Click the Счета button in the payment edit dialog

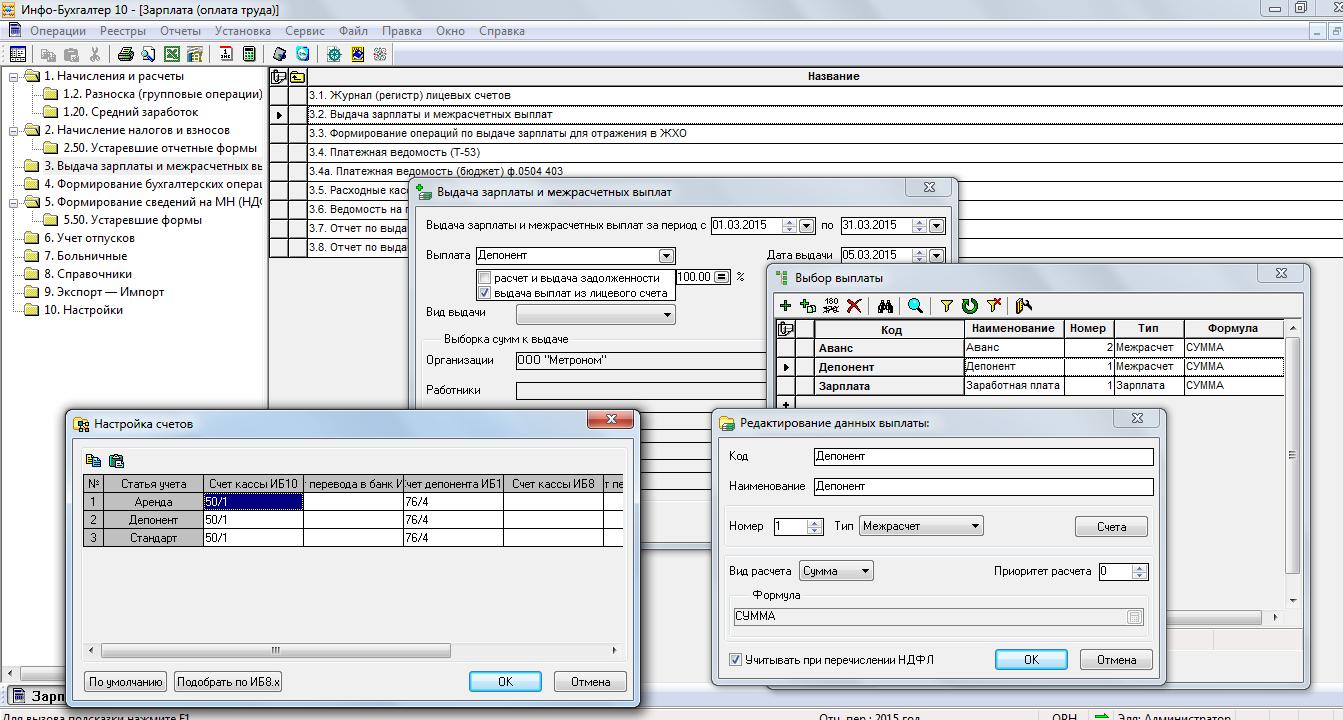pyautogui.click(x=1111, y=527)
